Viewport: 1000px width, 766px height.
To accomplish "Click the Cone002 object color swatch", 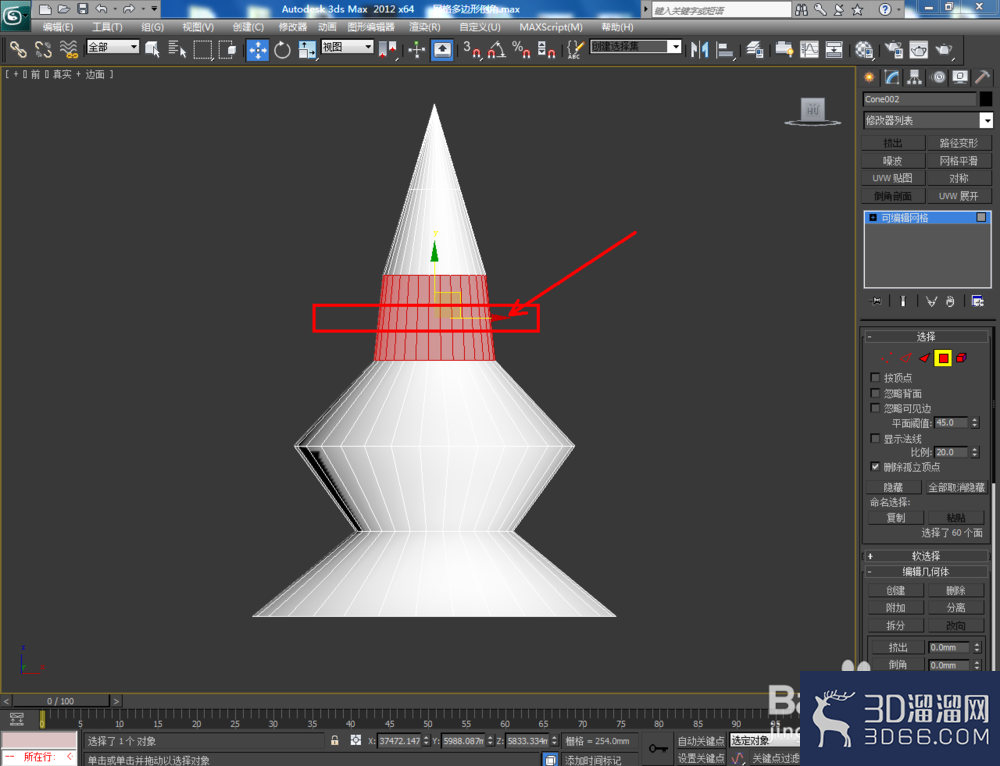I will (x=986, y=99).
